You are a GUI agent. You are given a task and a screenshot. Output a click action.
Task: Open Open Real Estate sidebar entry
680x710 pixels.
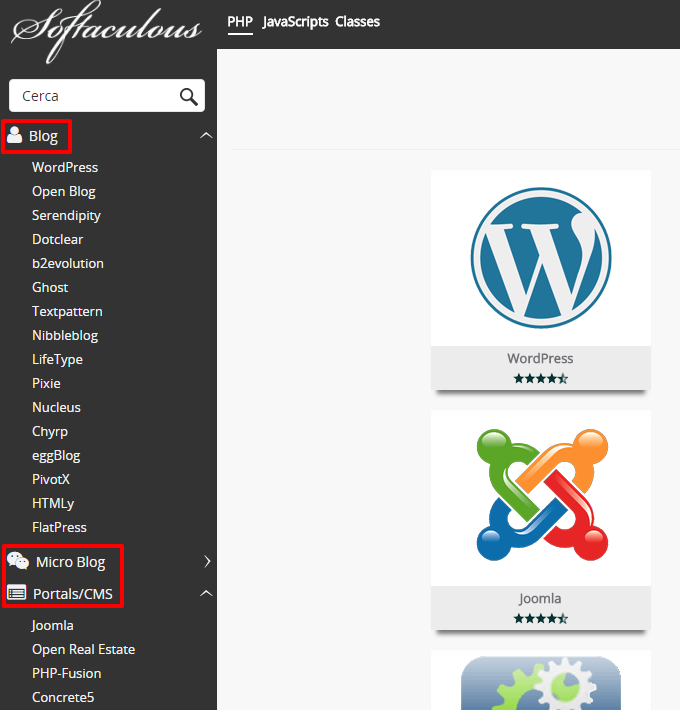(x=83, y=650)
